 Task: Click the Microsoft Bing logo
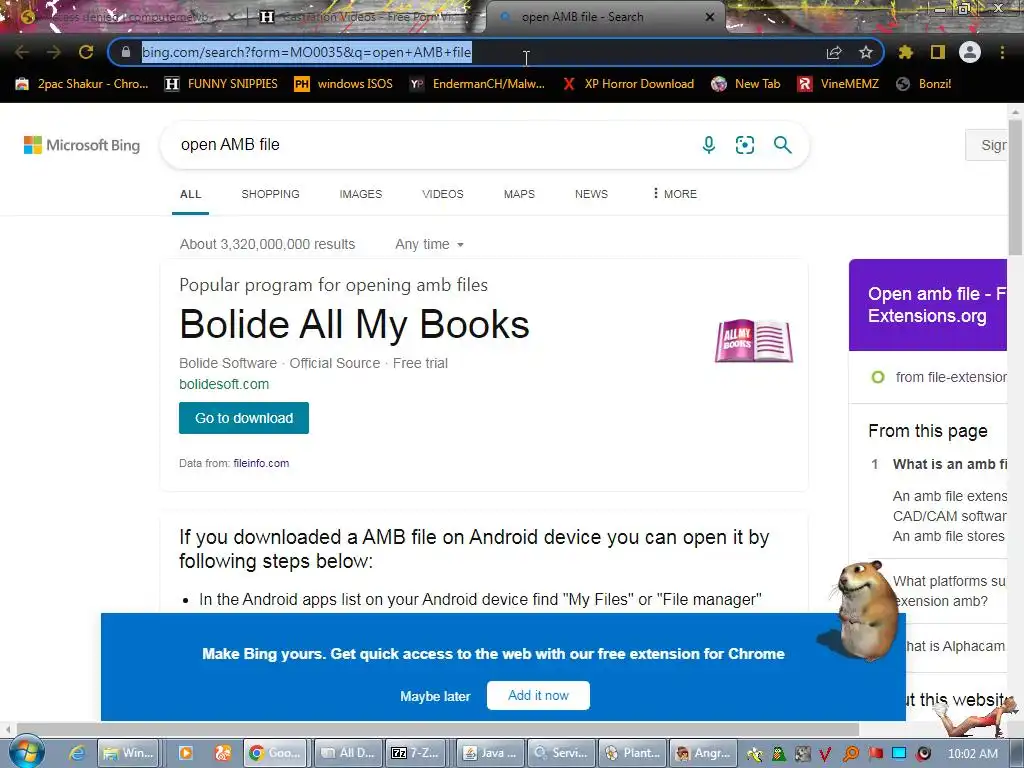coord(82,145)
